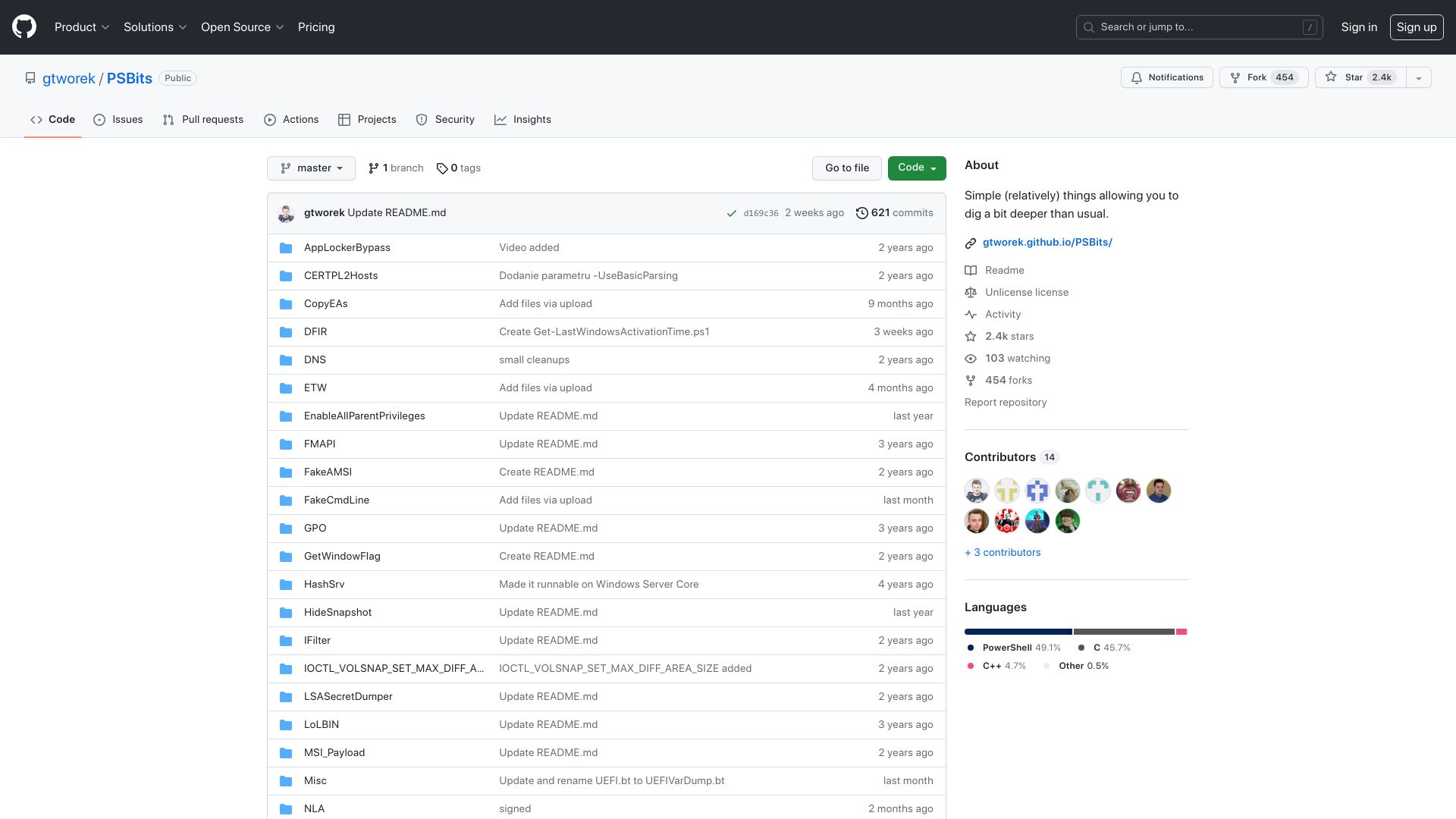This screenshot has width=1456, height=819.
Task: Open the CERTPL2Hosts folder
Action: (340, 276)
